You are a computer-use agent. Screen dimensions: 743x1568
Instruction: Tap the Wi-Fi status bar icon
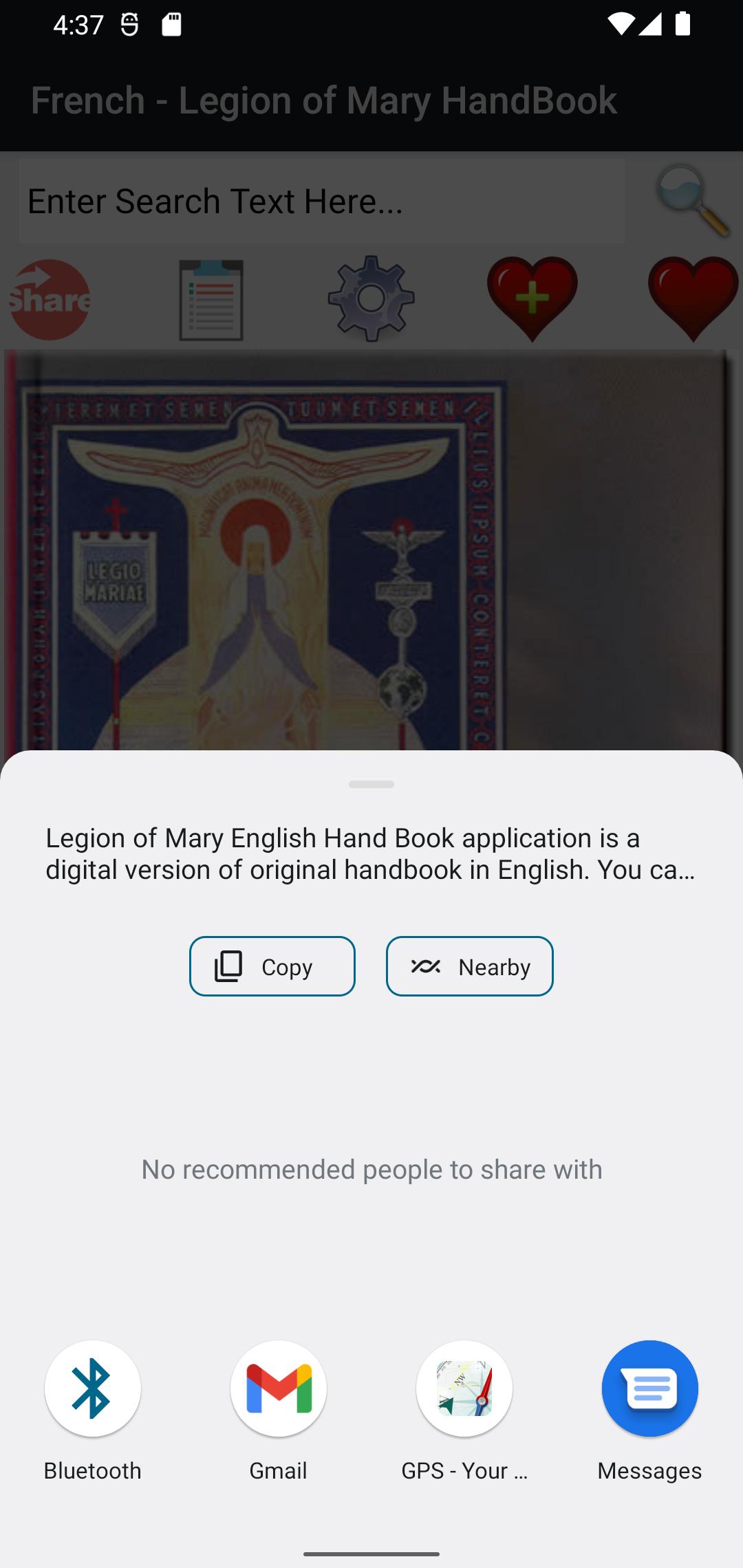(x=620, y=24)
